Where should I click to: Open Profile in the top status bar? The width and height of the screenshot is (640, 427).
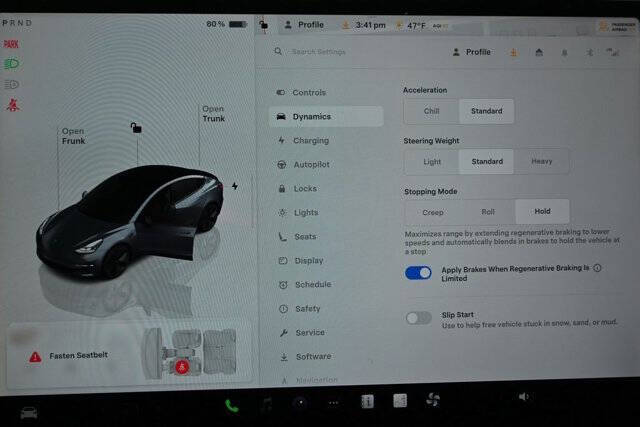coord(304,25)
